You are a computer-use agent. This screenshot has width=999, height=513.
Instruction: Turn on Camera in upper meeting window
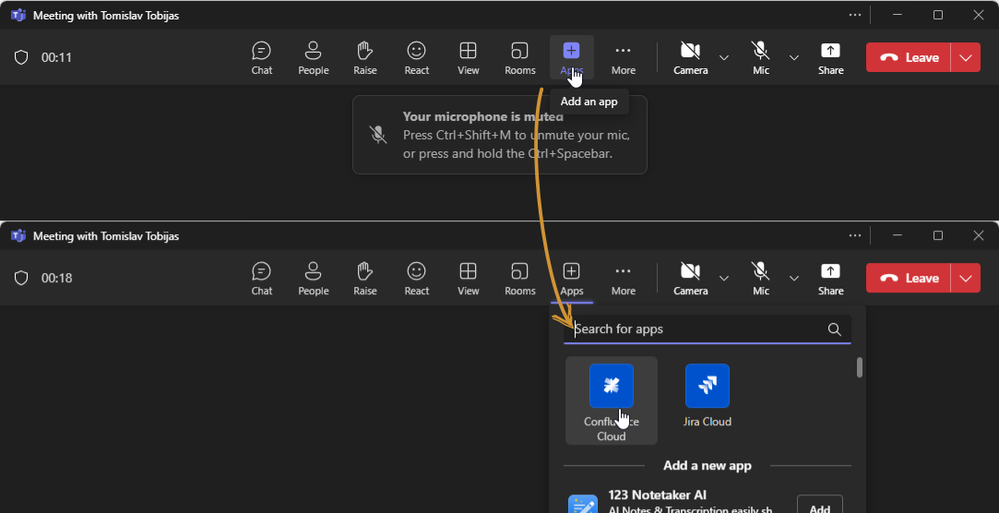691,58
